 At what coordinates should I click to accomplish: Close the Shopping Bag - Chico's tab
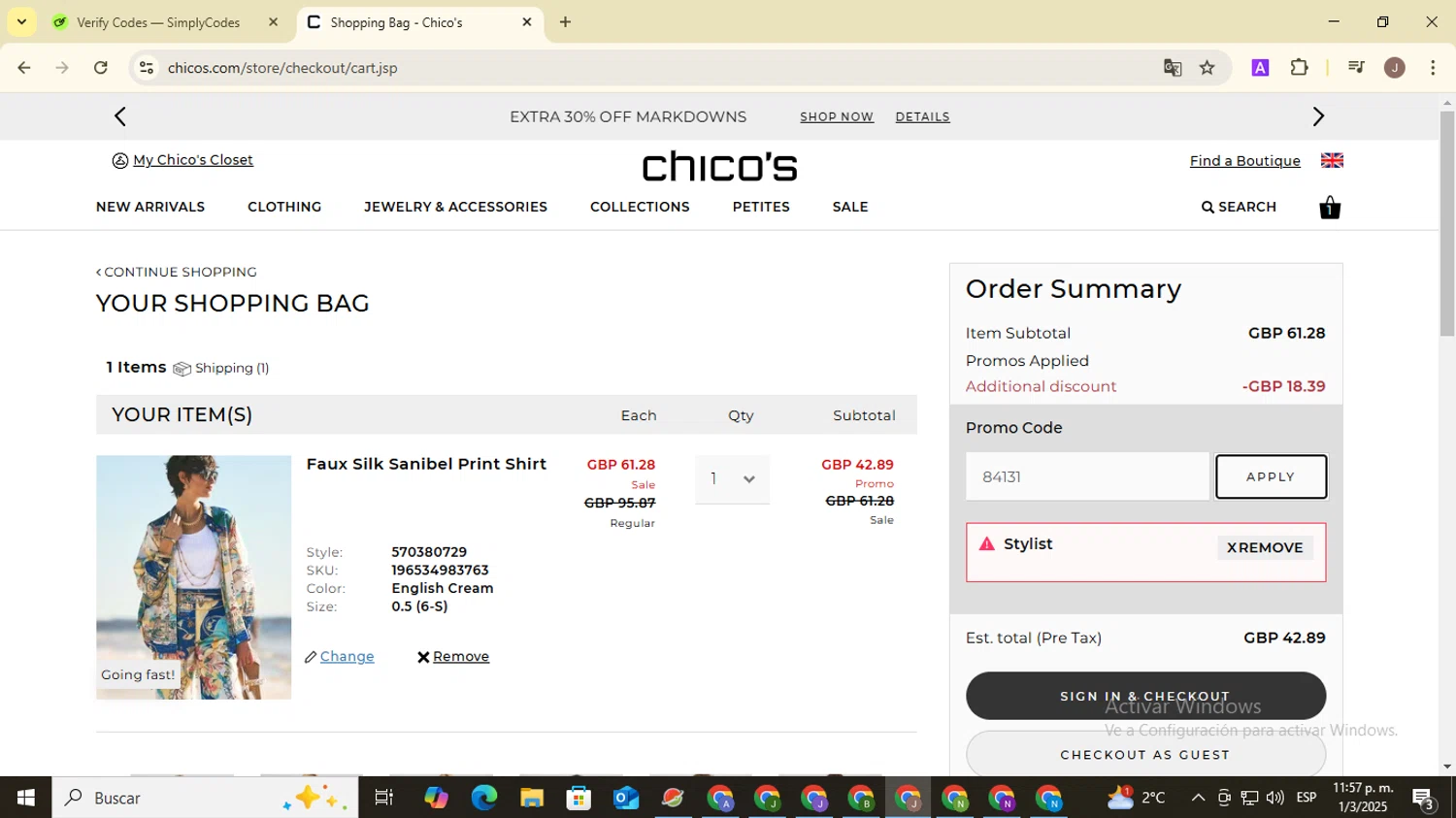(x=527, y=21)
